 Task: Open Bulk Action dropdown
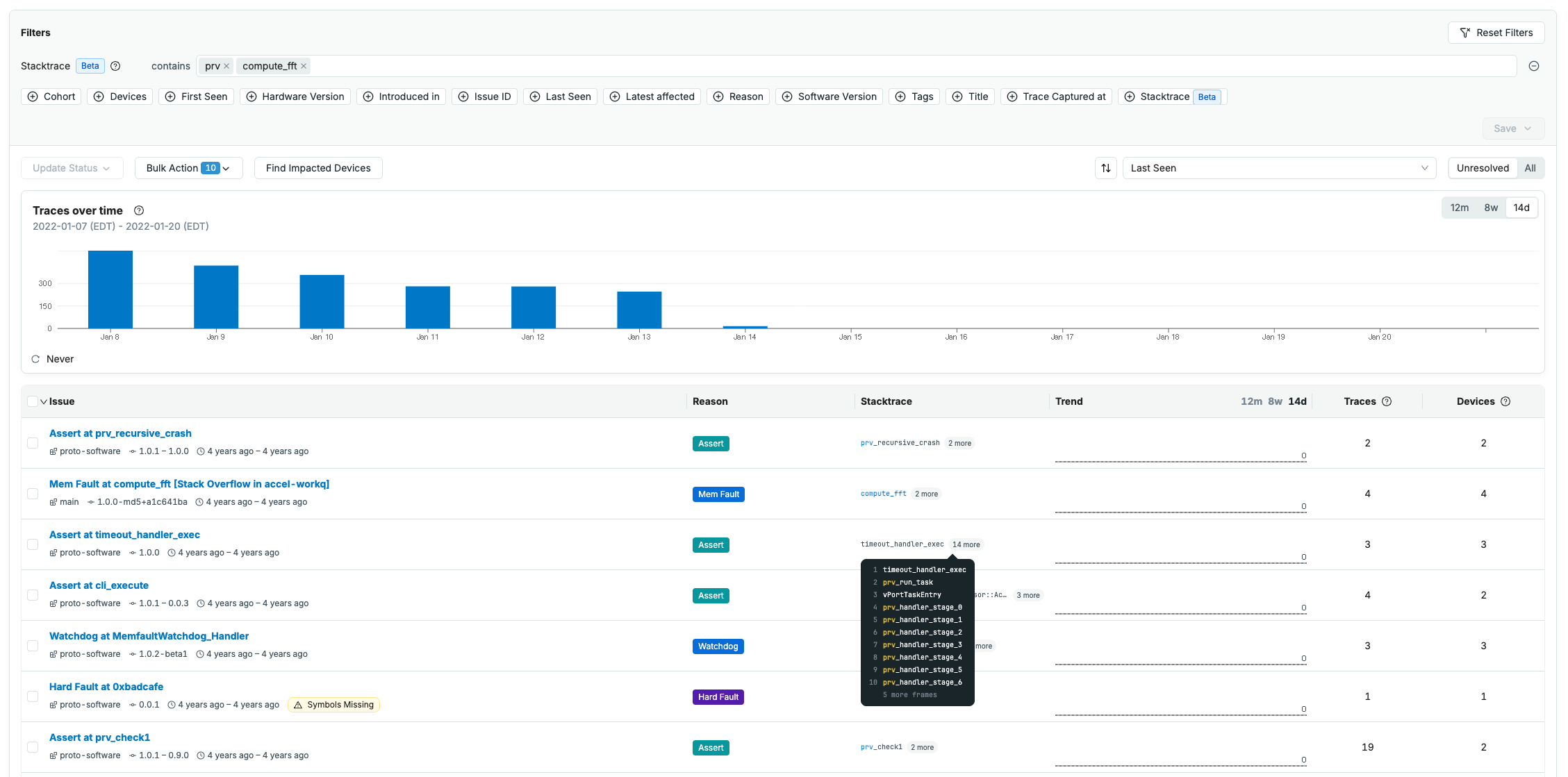click(188, 168)
